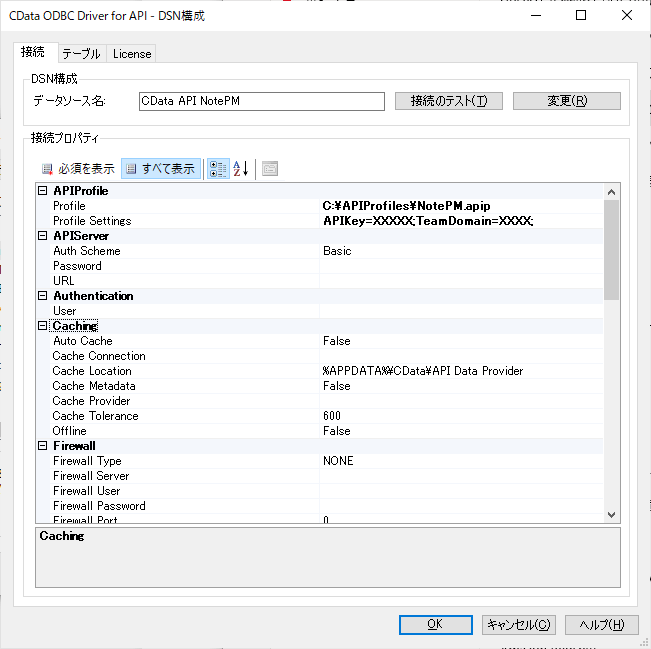
Task: Select the categorized view icon
Action: tap(218, 169)
